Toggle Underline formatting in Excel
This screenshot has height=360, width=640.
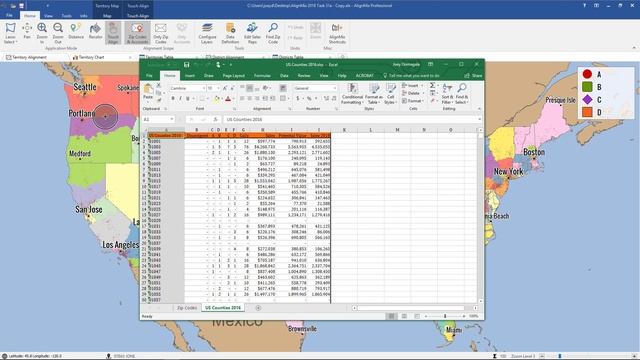pyautogui.click(x=188, y=98)
